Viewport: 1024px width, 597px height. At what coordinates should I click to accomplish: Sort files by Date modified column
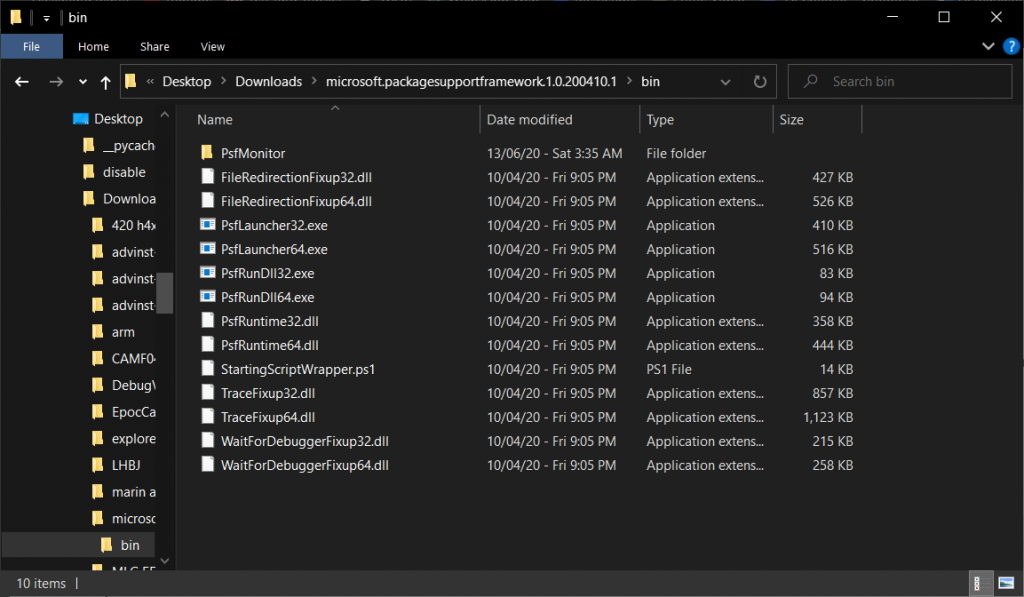[x=530, y=120]
